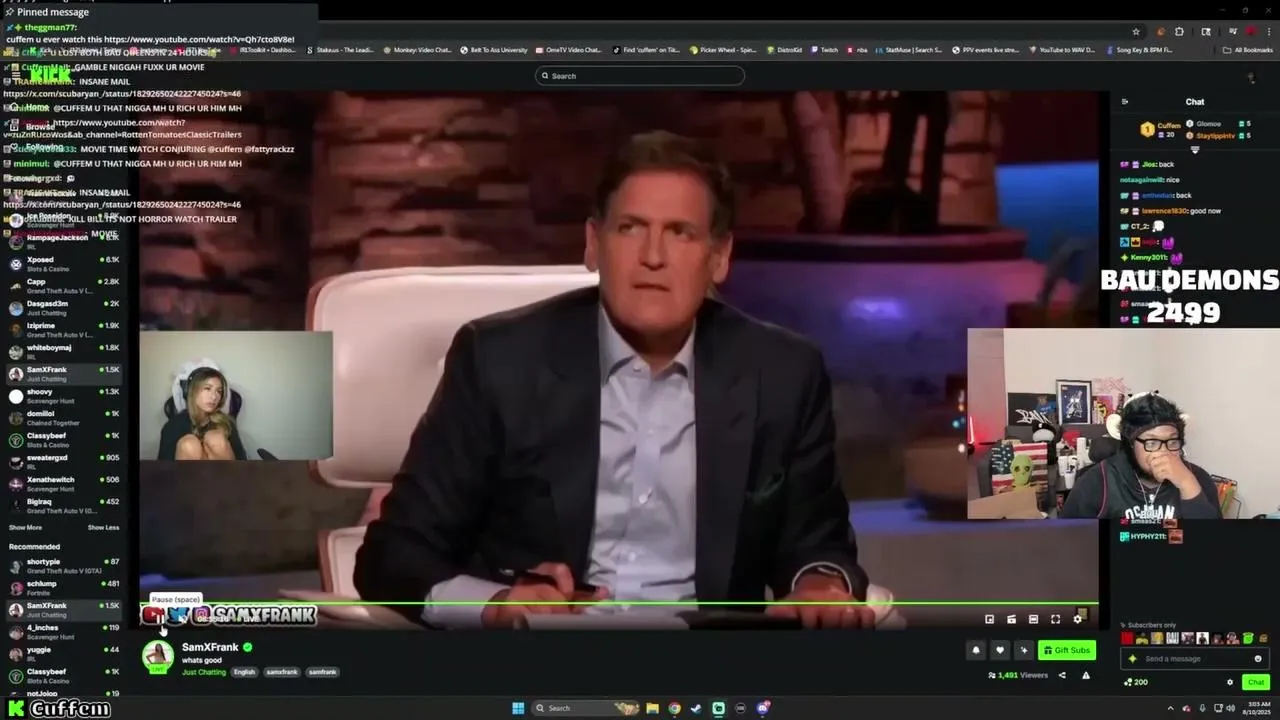This screenshot has height=720, width=1280.
Task: Open recommended channel schlump
Action: click(62, 587)
